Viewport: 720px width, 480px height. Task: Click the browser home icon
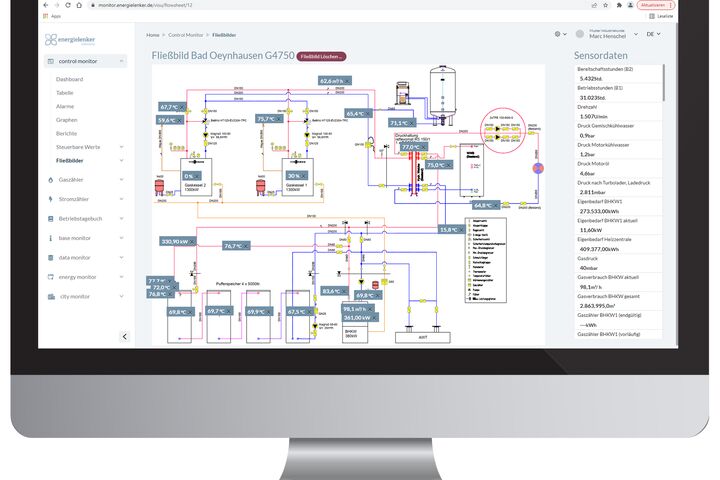click(x=79, y=5)
